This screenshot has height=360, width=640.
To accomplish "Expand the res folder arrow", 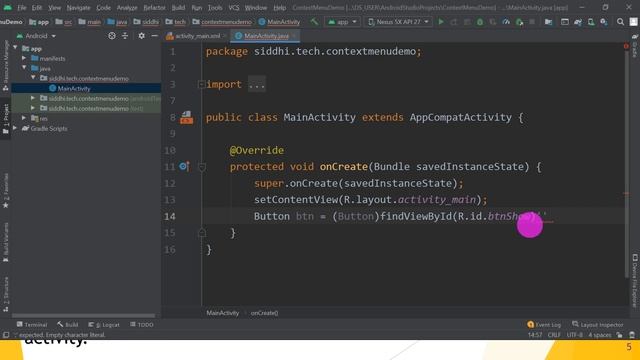I will (x=24, y=118).
